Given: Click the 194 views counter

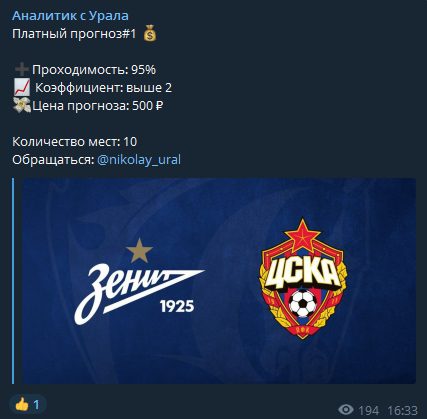Looking at the screenshot, I should (x=368, y=410).
